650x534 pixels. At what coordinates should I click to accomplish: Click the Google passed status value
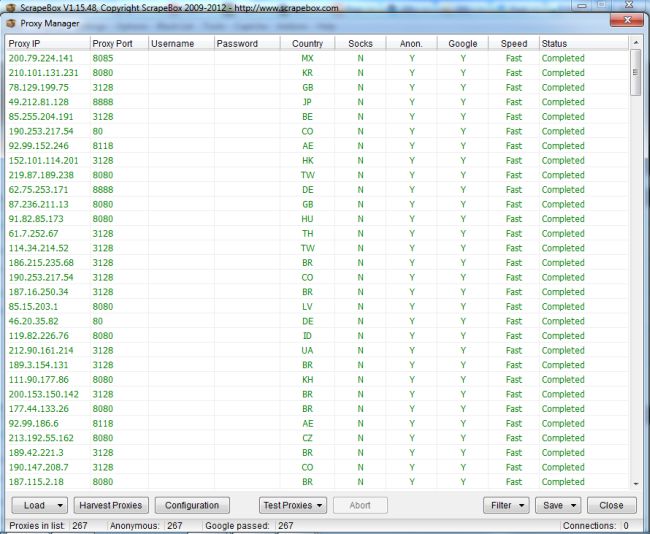coord(286,526)
